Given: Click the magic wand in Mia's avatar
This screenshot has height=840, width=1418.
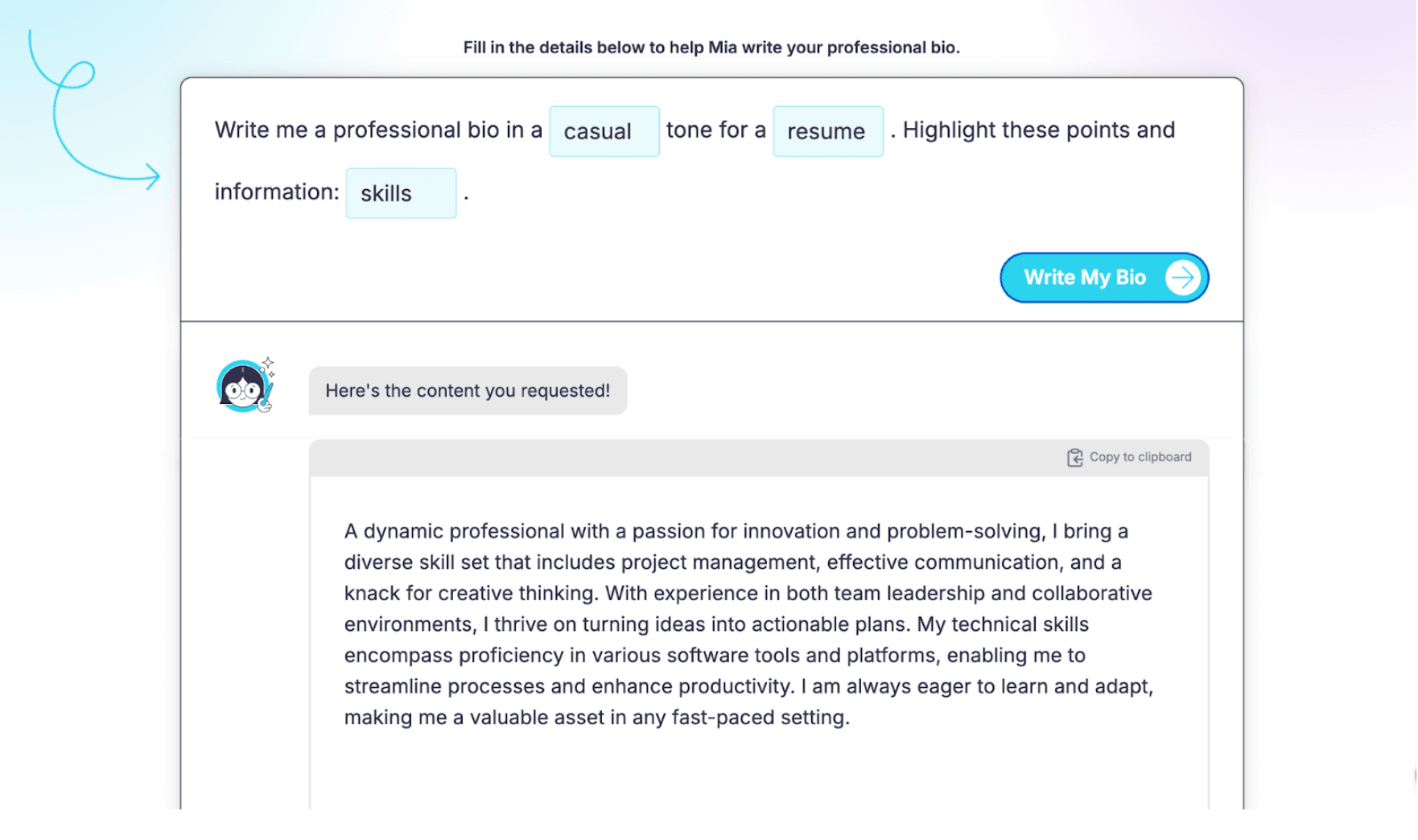Looking at the screenshot, I should point(267,393).
